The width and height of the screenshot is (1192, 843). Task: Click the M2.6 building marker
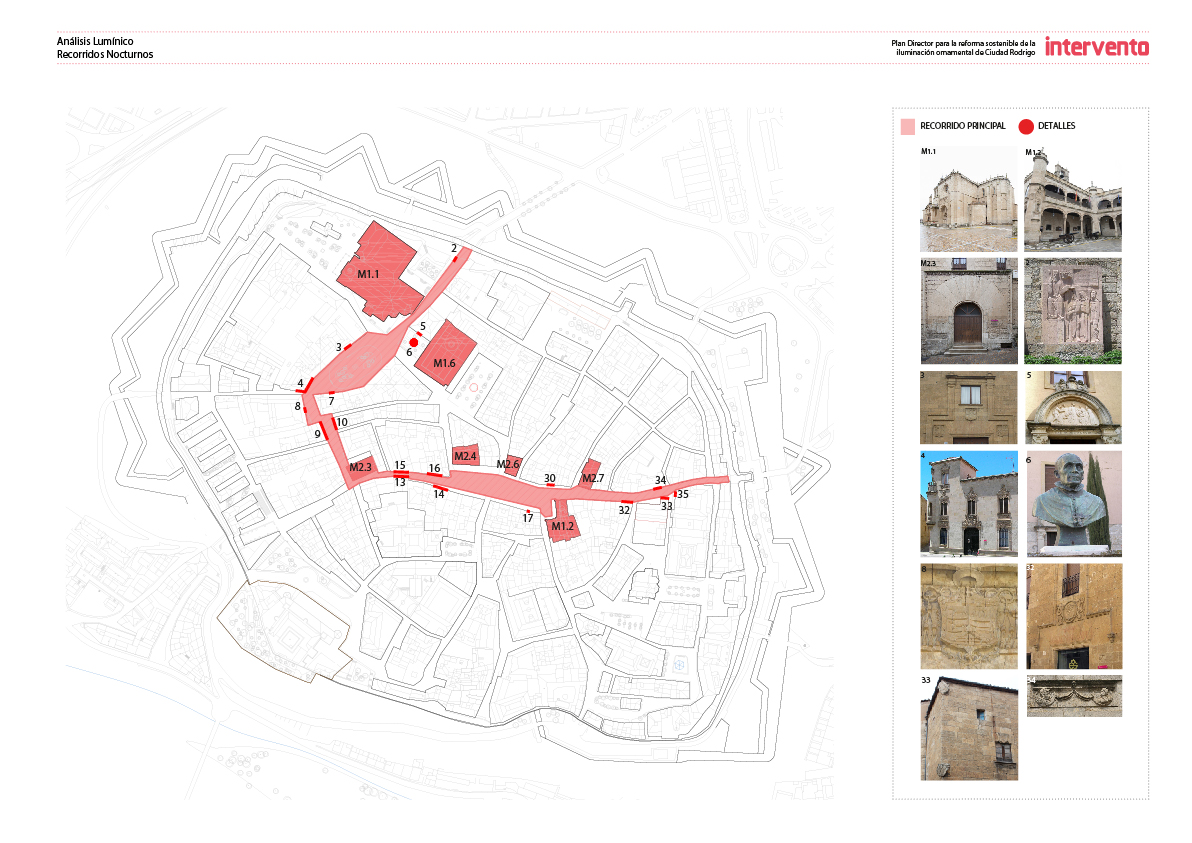509,463
